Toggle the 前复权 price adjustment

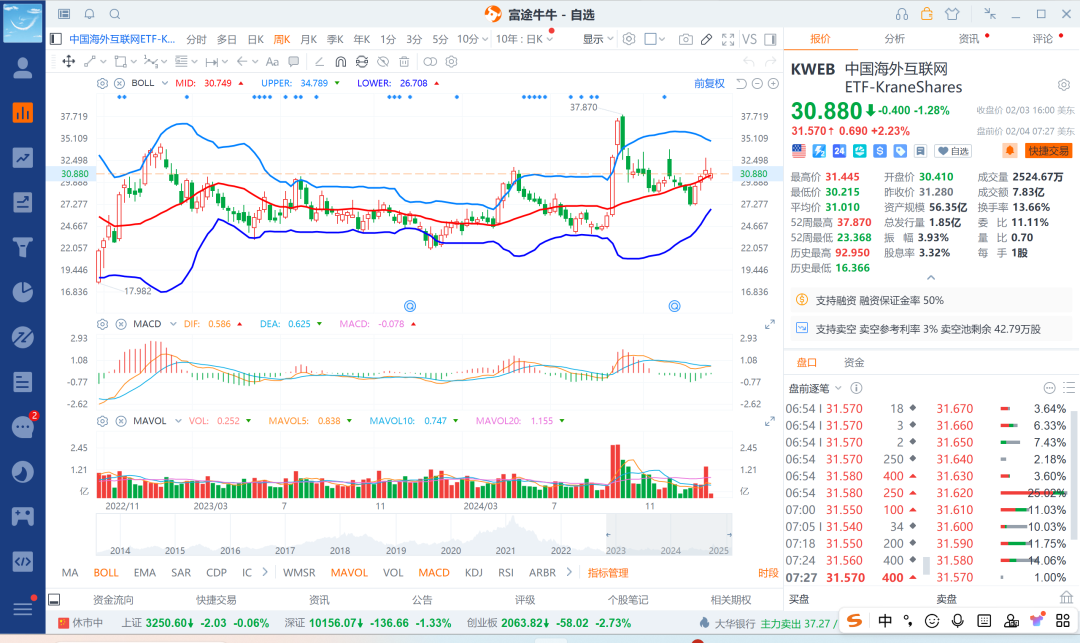point(709,83)
